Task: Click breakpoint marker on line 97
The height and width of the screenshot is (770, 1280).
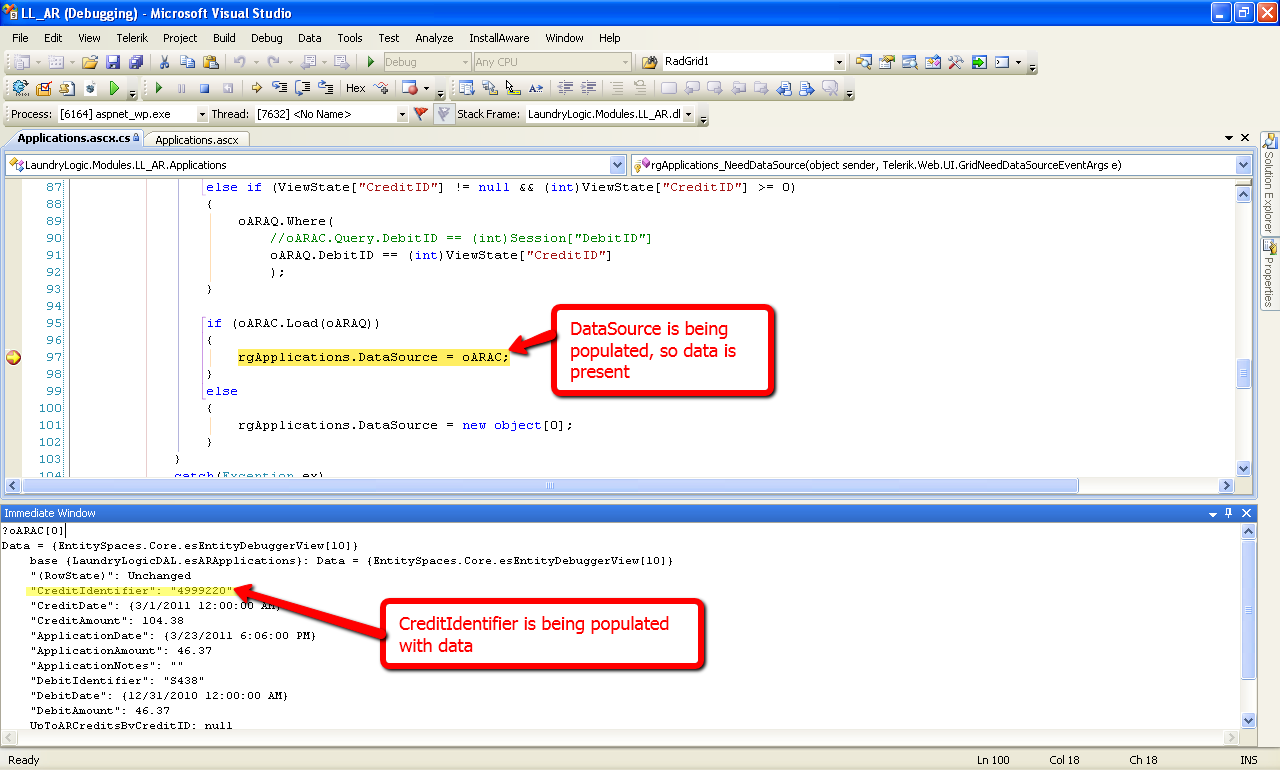Action: click(x=13, y=357)
